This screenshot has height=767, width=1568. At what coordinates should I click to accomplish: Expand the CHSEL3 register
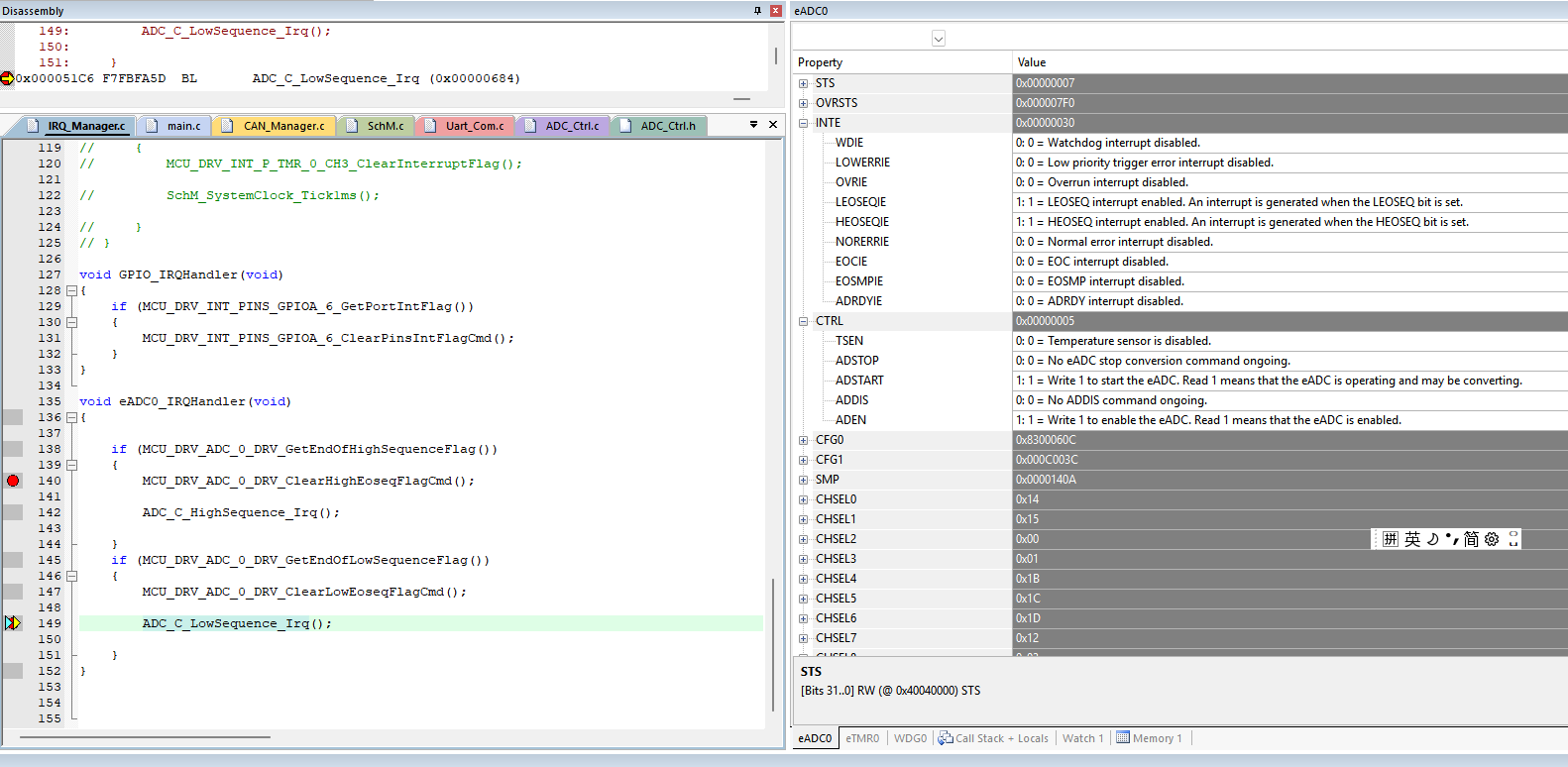point(804,559)
